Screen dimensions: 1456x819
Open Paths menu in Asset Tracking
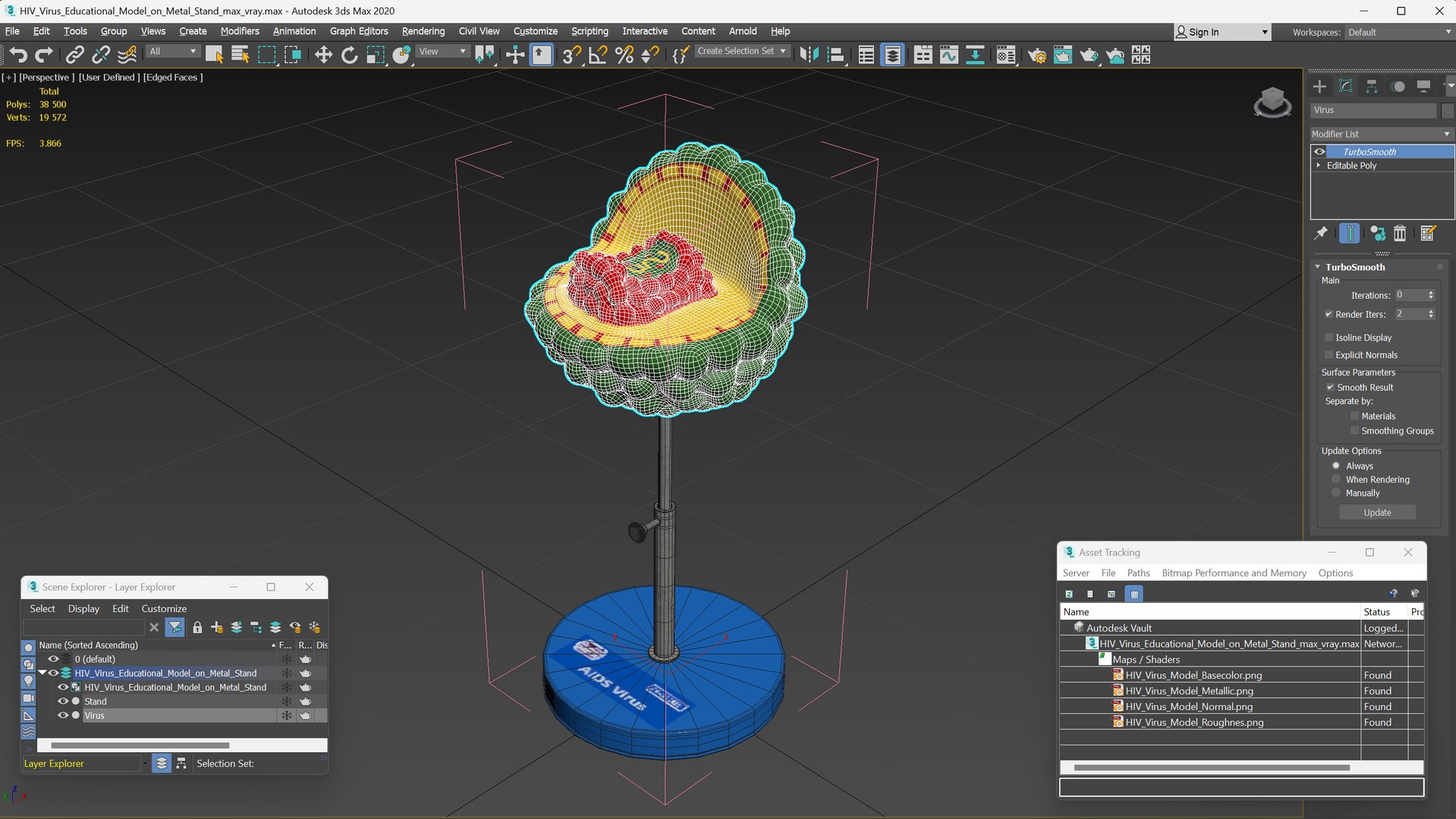[x=1138, y=573]
